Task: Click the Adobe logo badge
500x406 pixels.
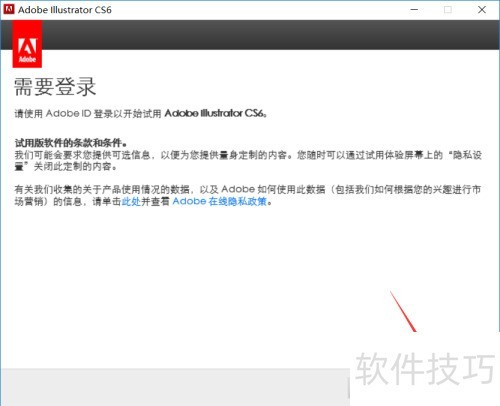Action: (x=27, y=44)
